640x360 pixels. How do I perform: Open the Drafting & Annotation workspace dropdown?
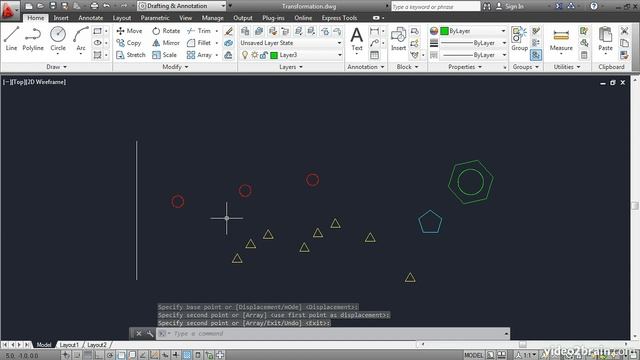point(182,6)
